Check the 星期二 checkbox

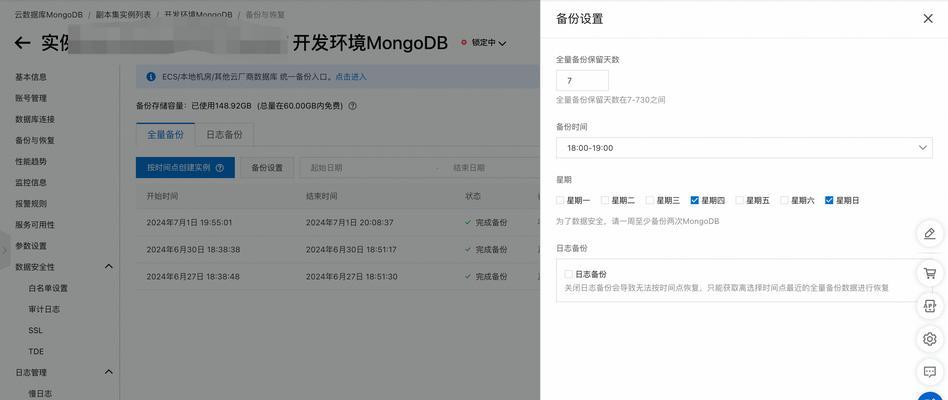[x=605, y=200]
